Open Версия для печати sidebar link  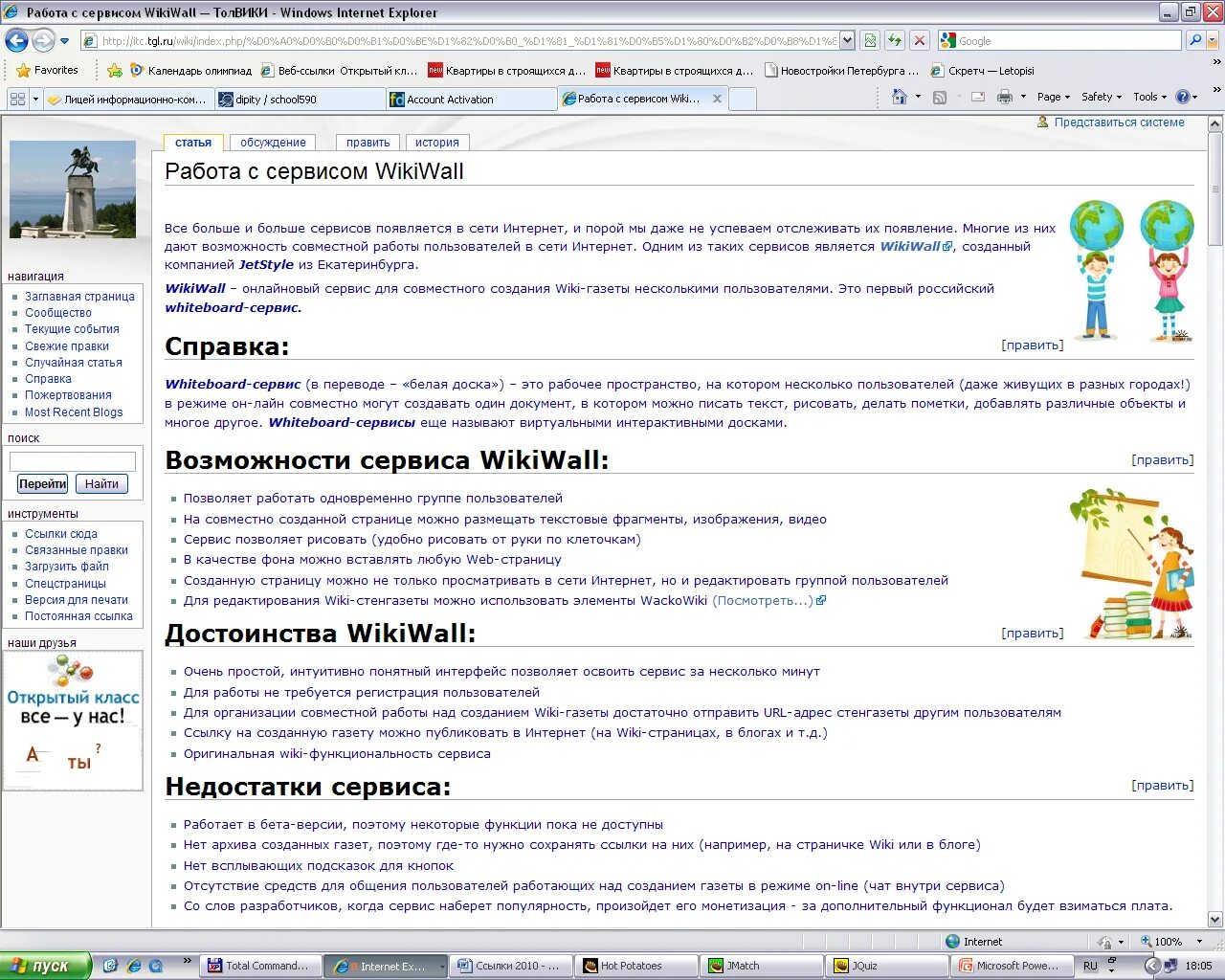[77, 600]
